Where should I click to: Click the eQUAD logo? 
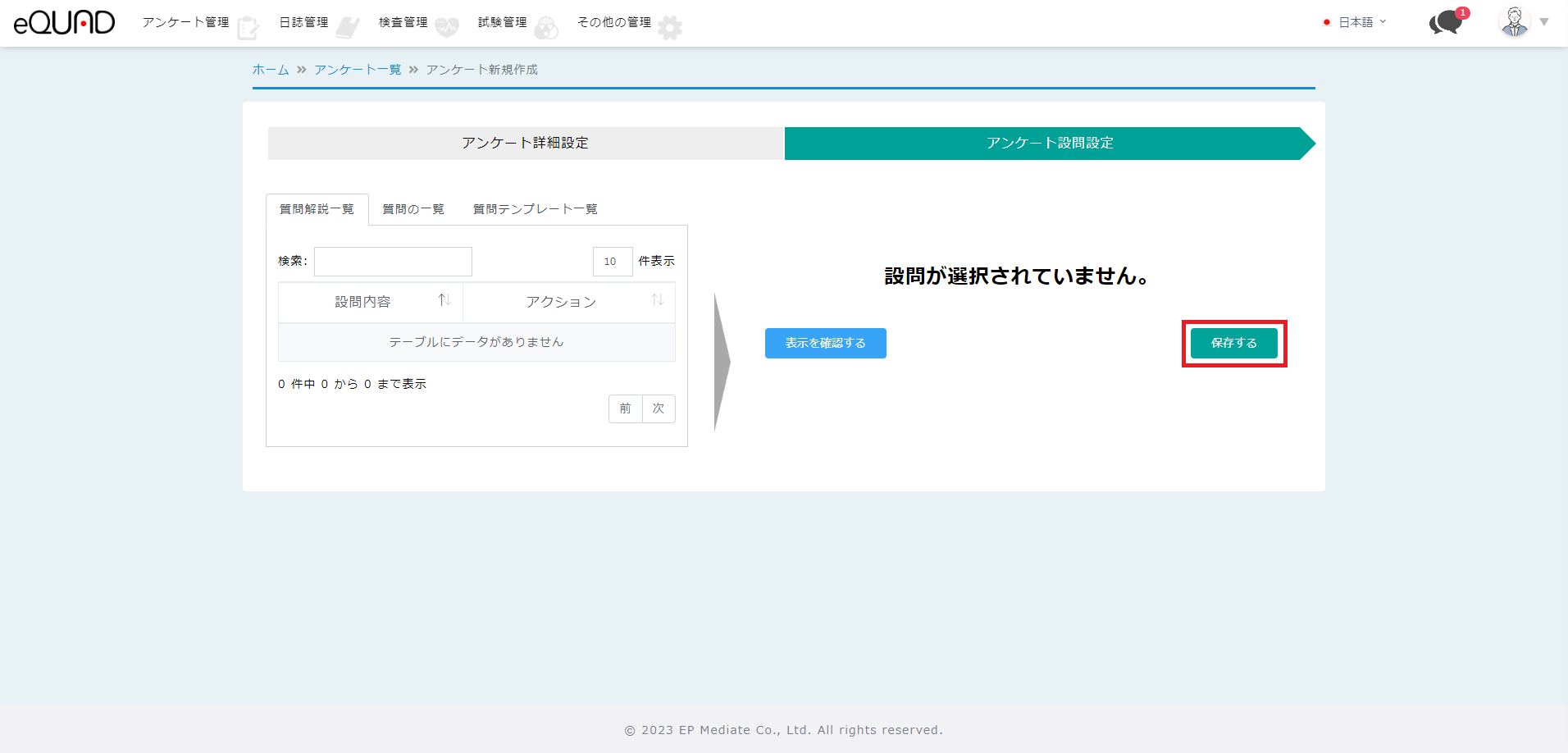click(64, 23)
